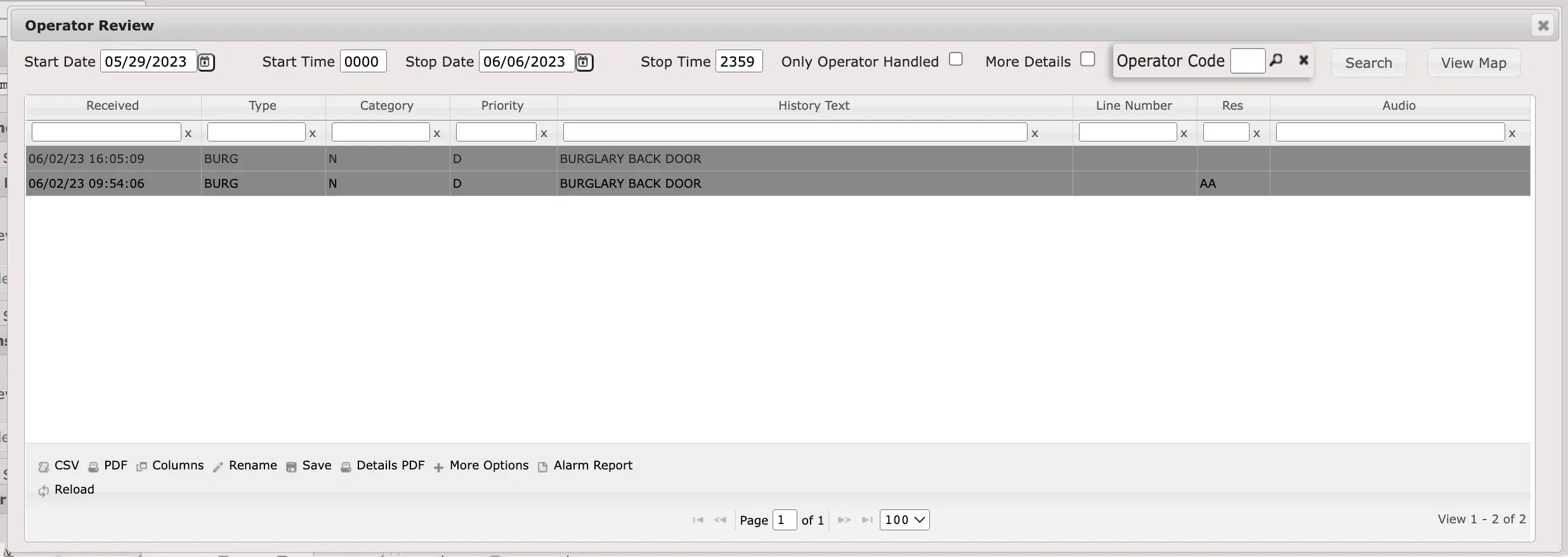Export the grid to PDF
Image resolution: width=1568 pixels, height=557 pixels.
coord(108,466)
